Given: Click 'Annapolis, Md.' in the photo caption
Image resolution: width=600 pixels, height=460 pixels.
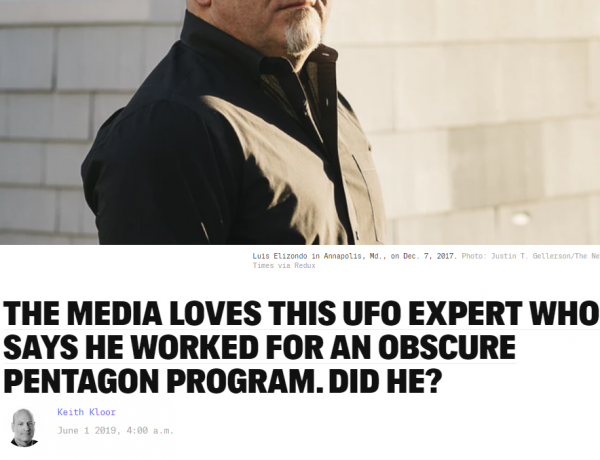Looking at the screenshot, I should tap(355, 256).
